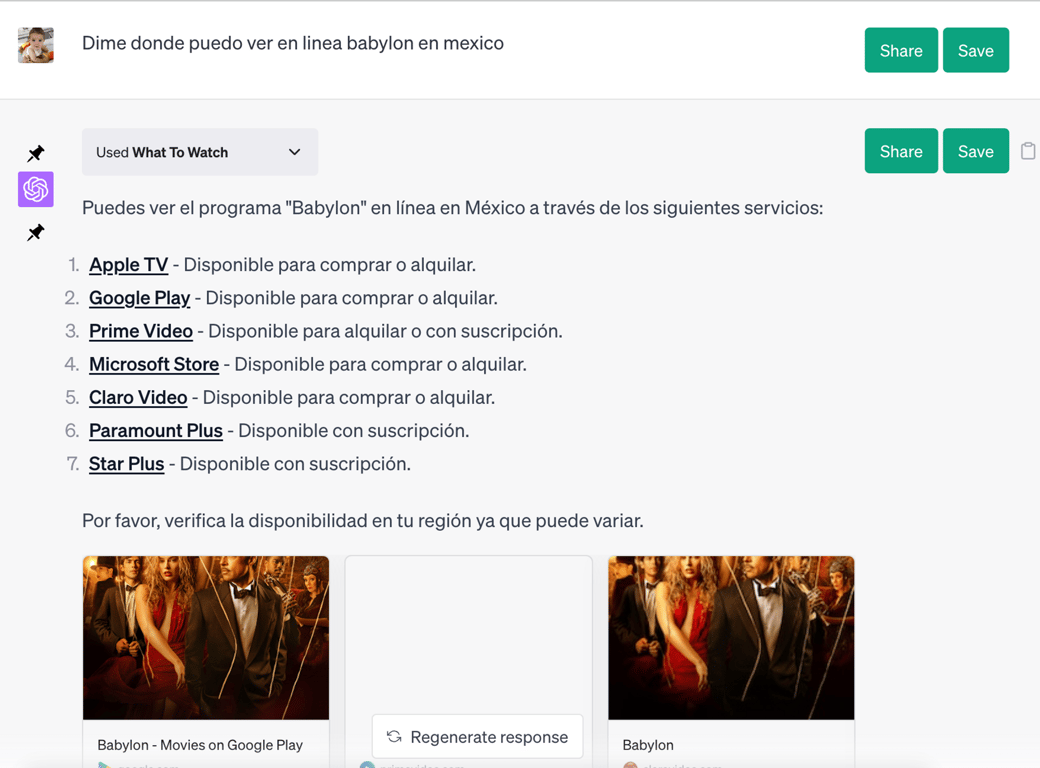1040x768 pixels.
Task: Open the Apple TV link
Action: tap(129, 265)
